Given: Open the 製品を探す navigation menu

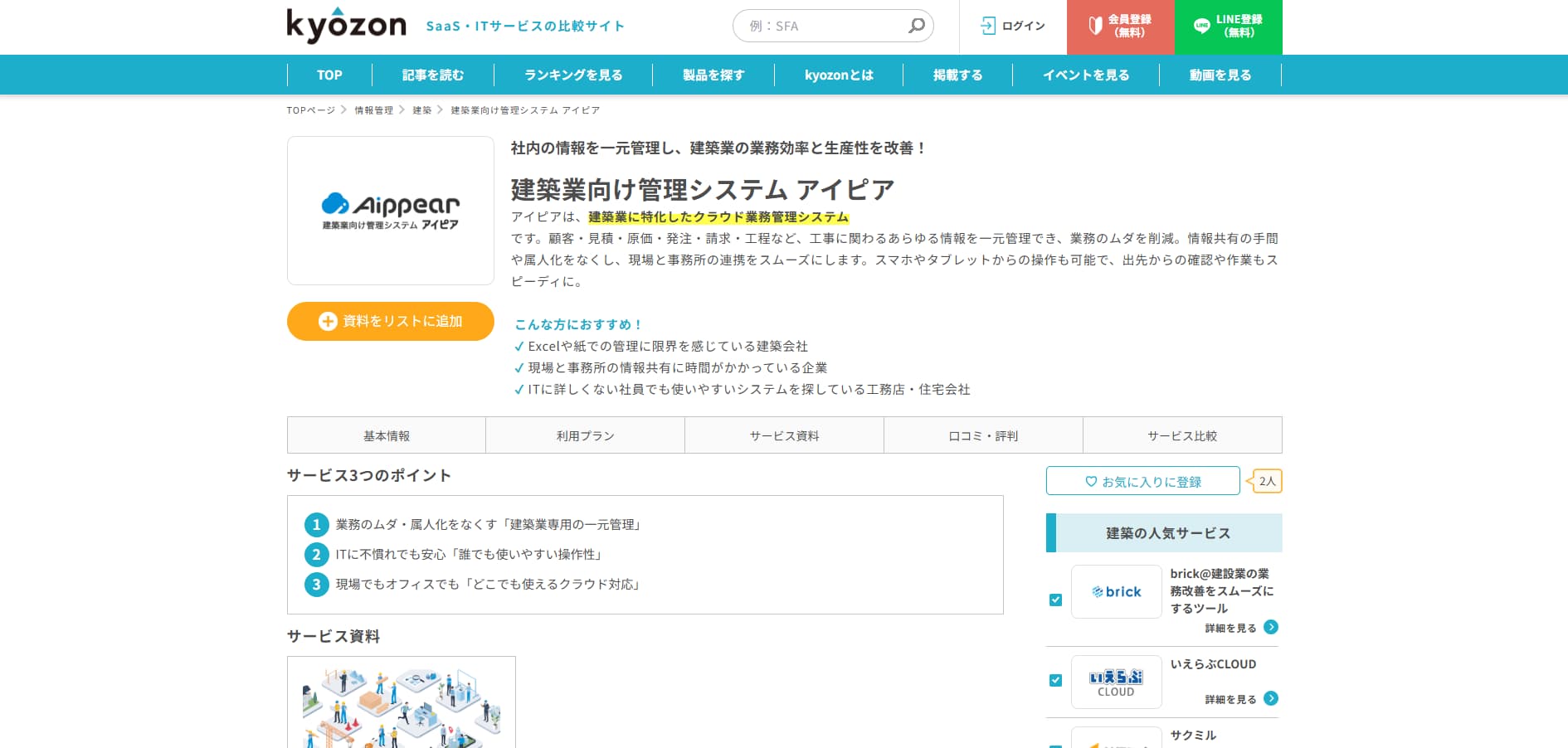Looking at the screenshot, I should tap(713, 75).
